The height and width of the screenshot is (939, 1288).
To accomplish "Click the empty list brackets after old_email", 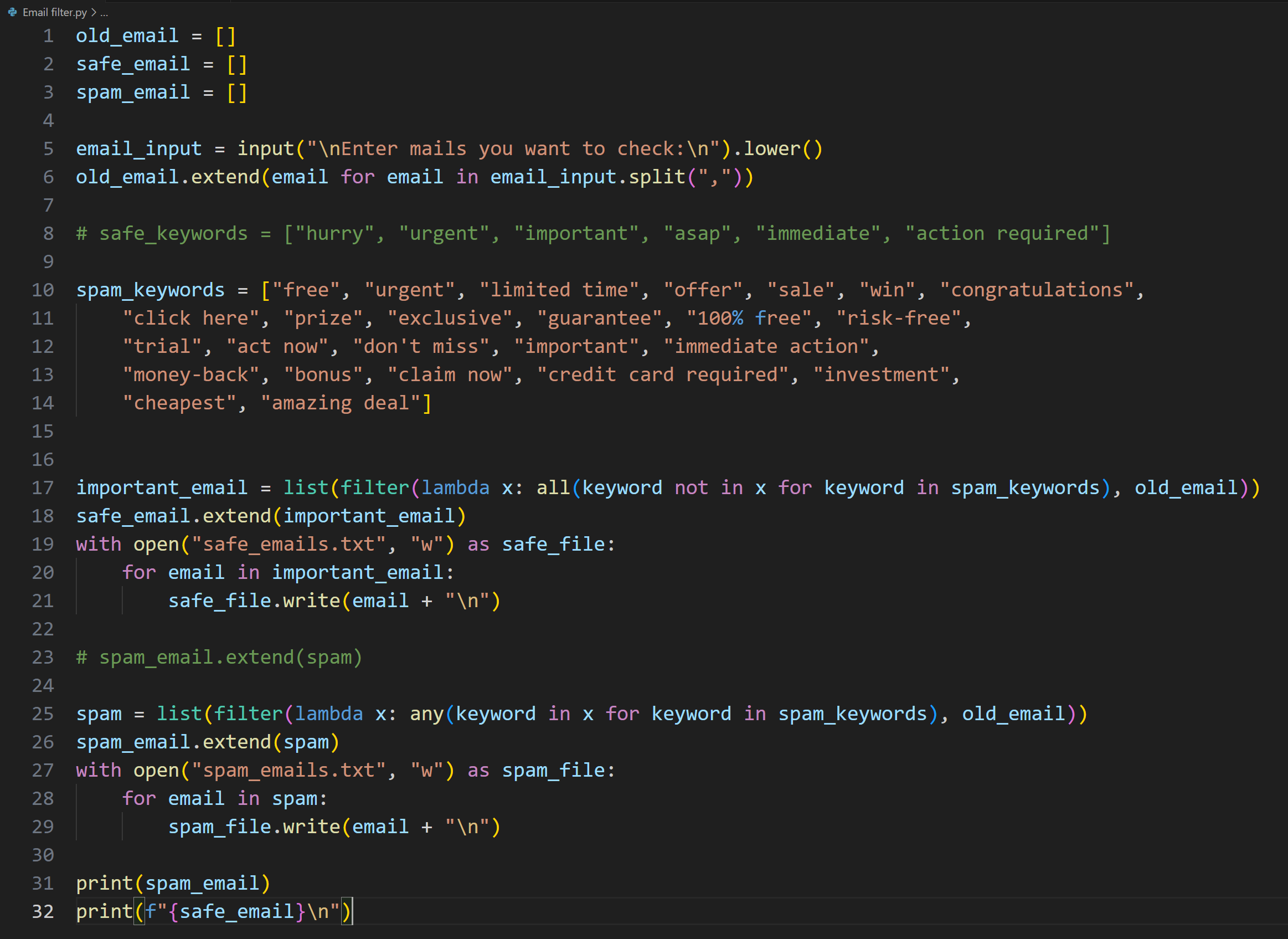I will [225, 36].
